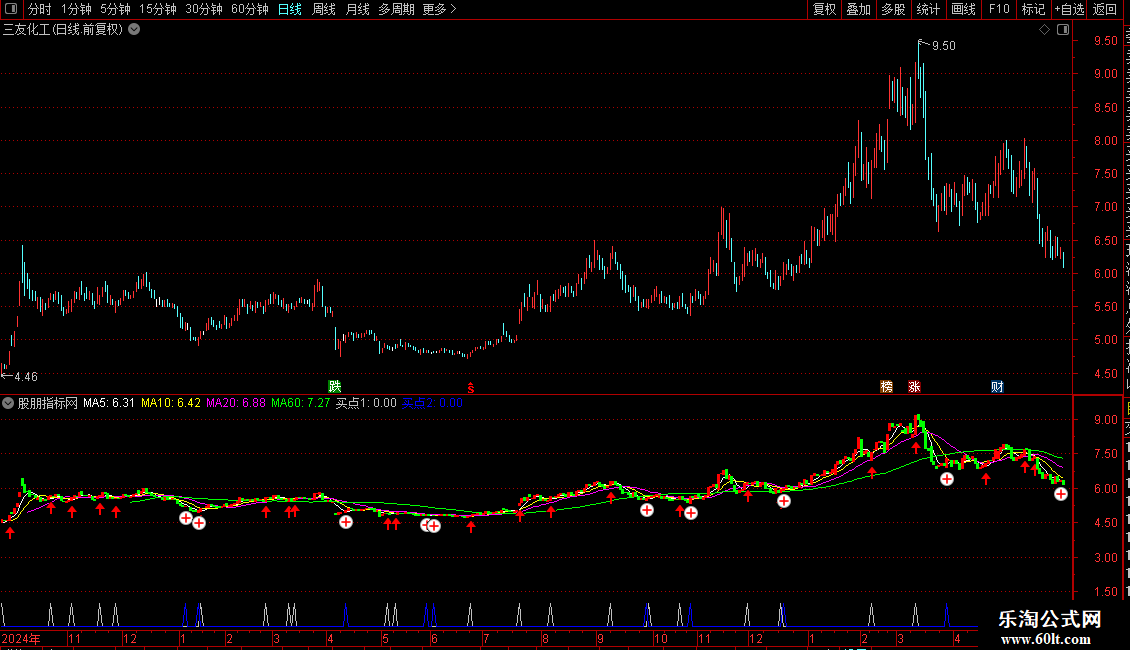Viewport: 1130px width, 650px height.
Task: Click the red S event marker
Action: click(471, 388)
